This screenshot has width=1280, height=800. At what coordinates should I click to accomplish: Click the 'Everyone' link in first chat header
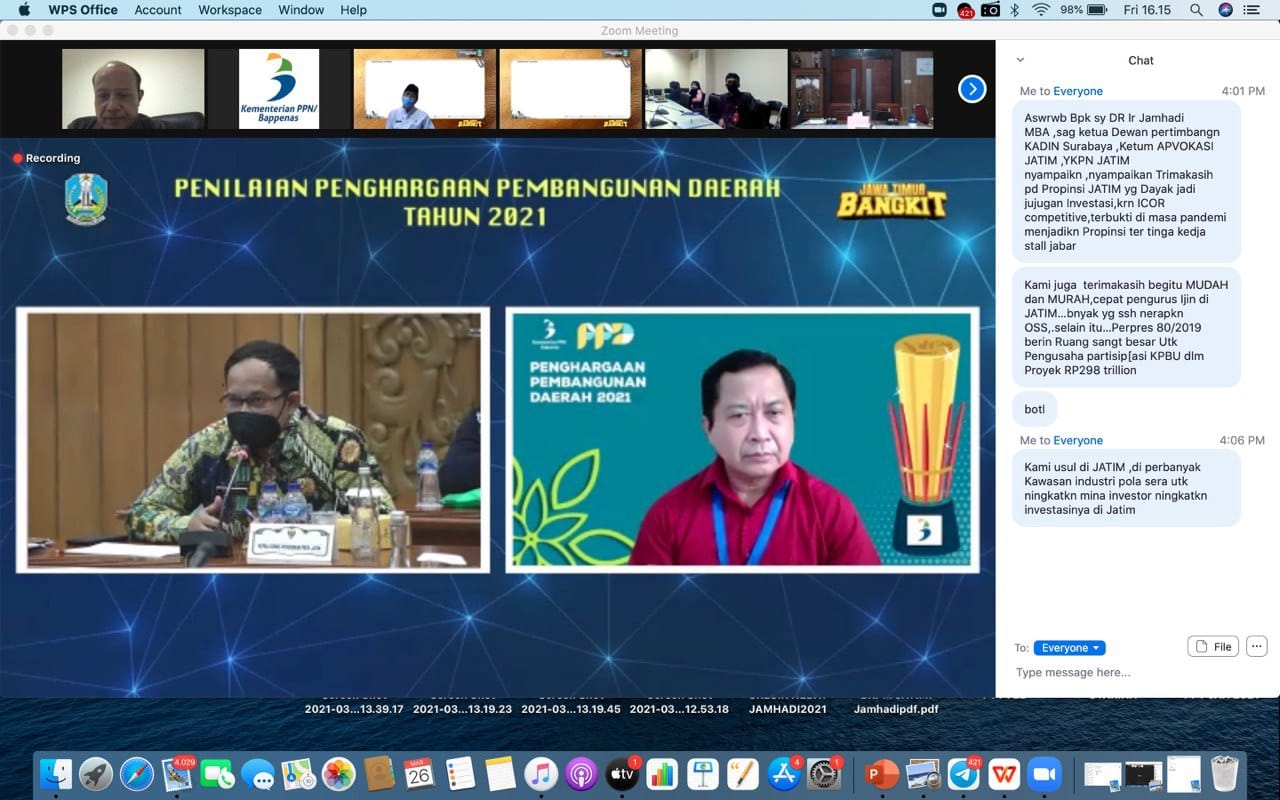point(1078,91)
